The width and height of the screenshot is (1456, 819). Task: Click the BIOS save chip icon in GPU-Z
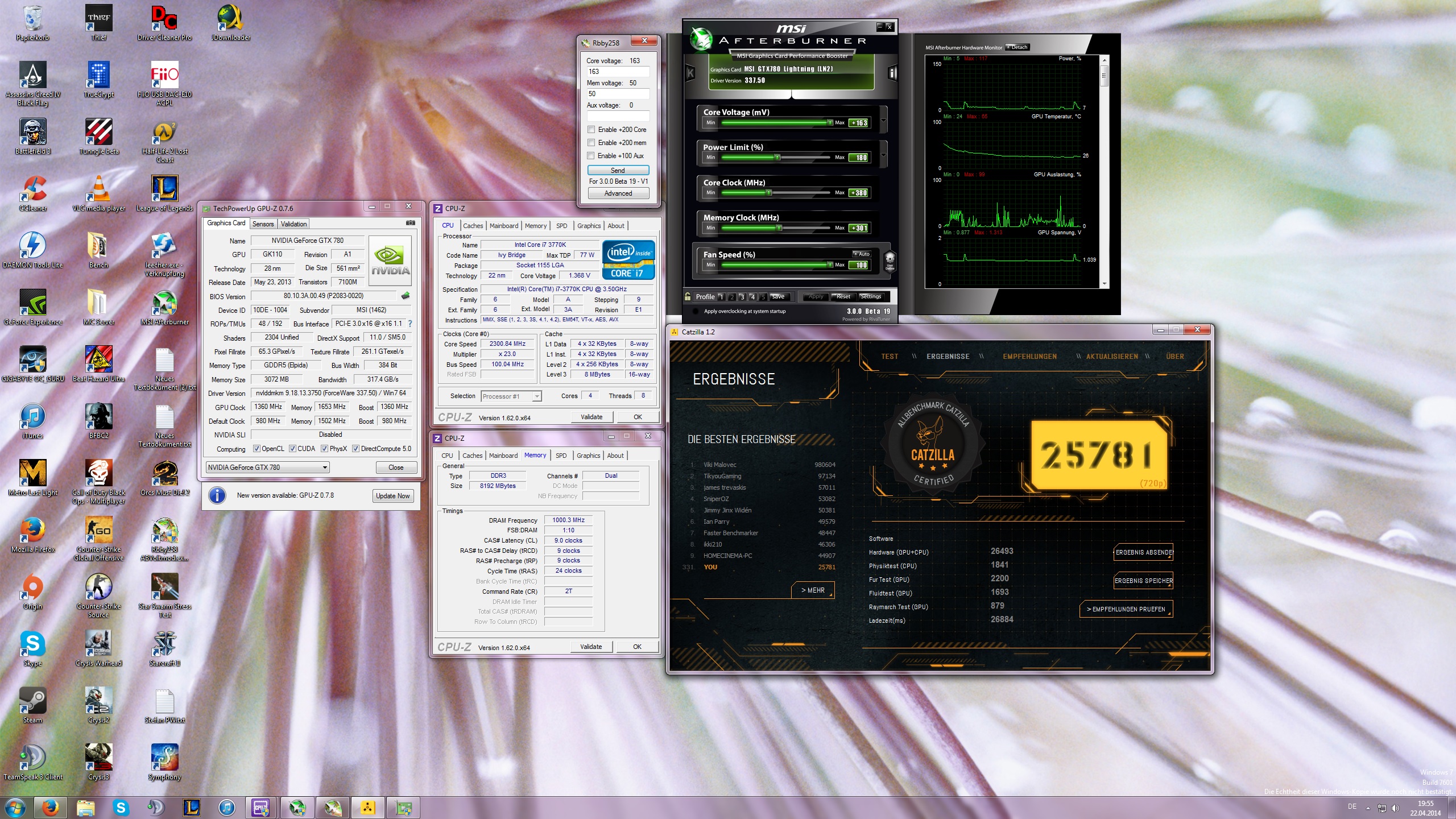click(406, 296)
